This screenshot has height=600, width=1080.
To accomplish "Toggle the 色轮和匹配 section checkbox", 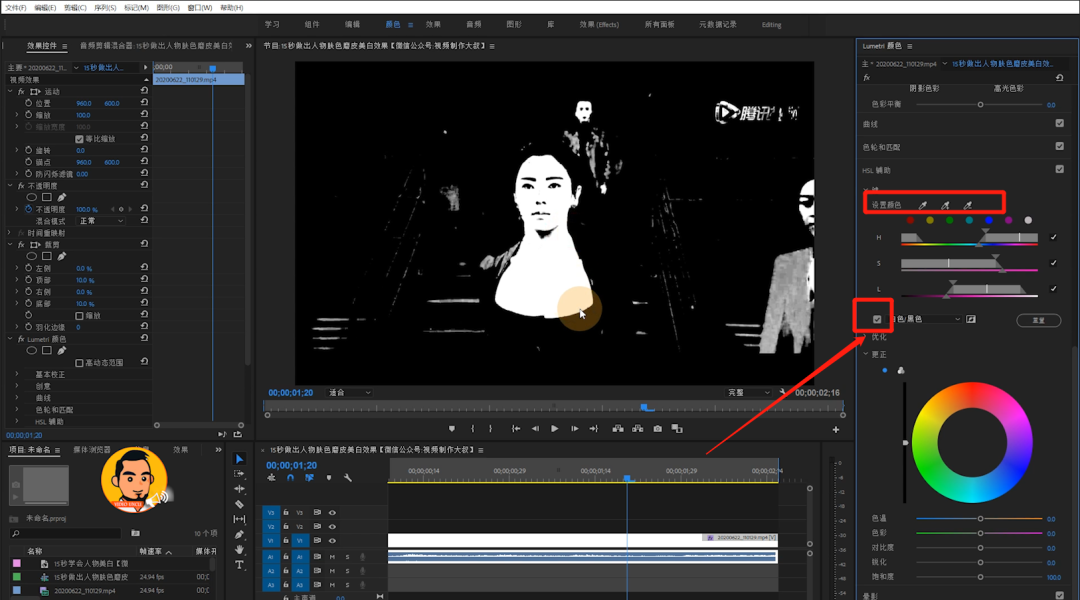I will click(x=1059, y=146).
